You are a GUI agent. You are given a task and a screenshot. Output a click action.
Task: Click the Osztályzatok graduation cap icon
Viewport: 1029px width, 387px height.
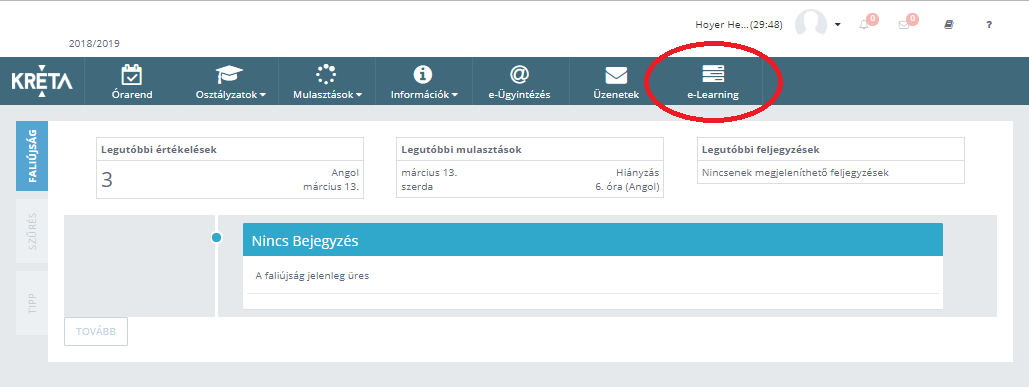pyautogui.click(x=230, y=74)
